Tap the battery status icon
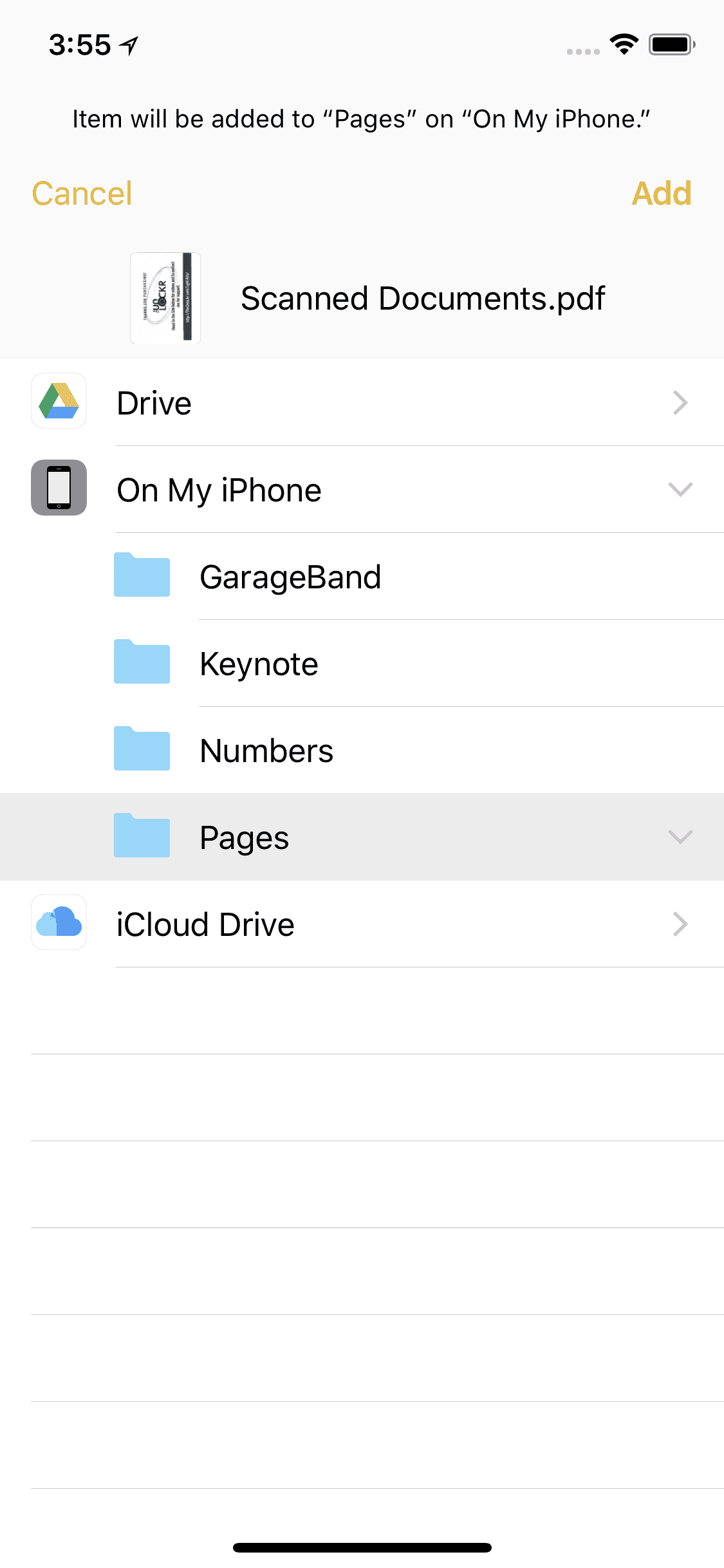 coord(671,44)
